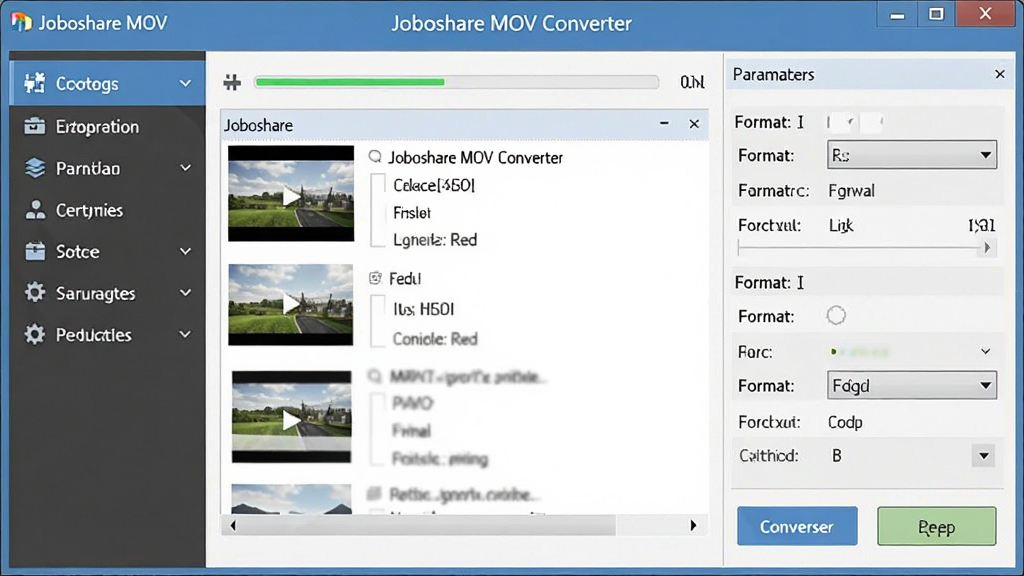Image resolution: width=1024 pixels, height=576 pixels.
Task: Minimize the Joboshare inner panel
Action: (x=664, y=123)
